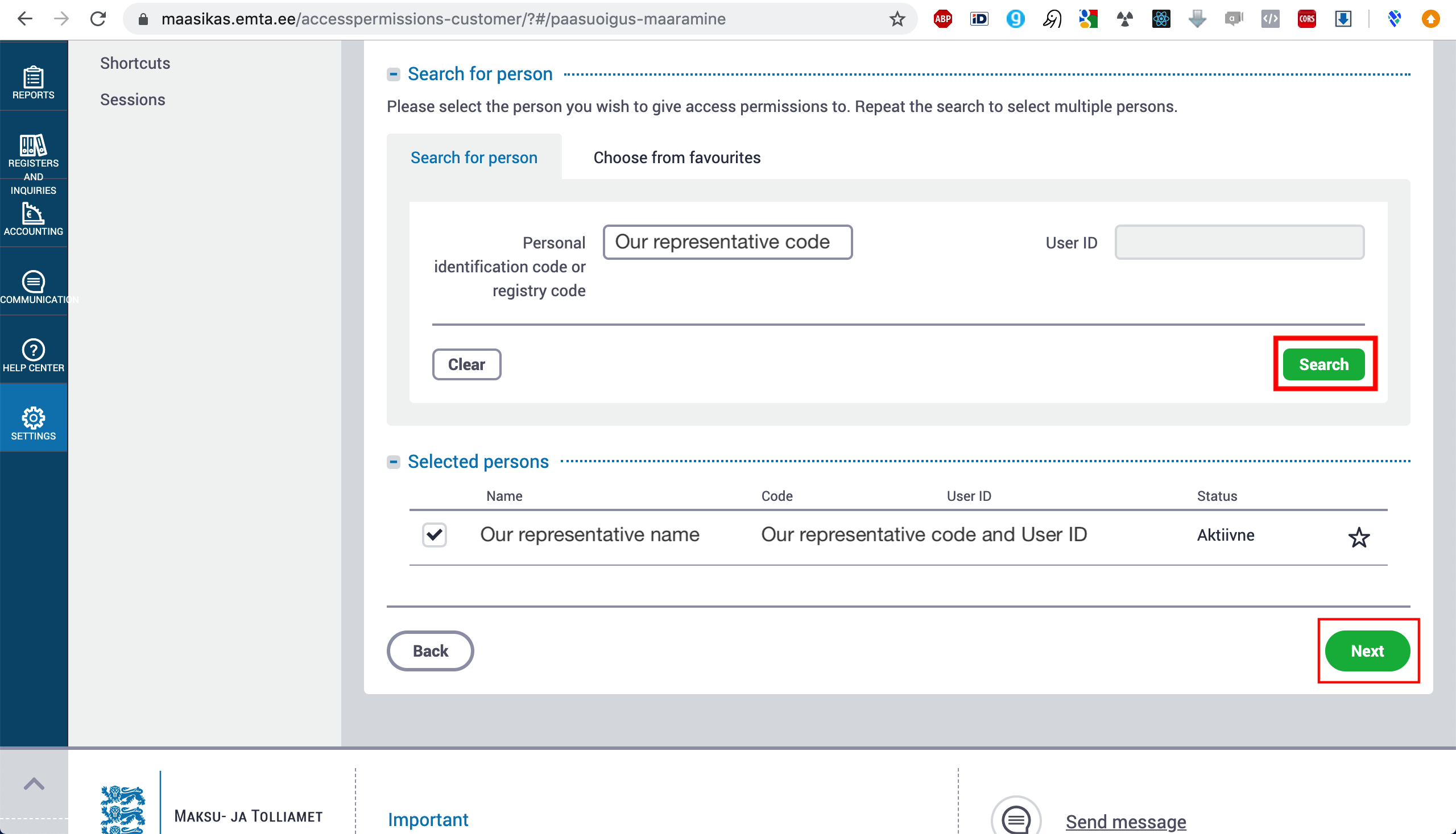Add representative to favourites with star
The width and height of the screenshot is (1456, 834).
(1358, 537)
